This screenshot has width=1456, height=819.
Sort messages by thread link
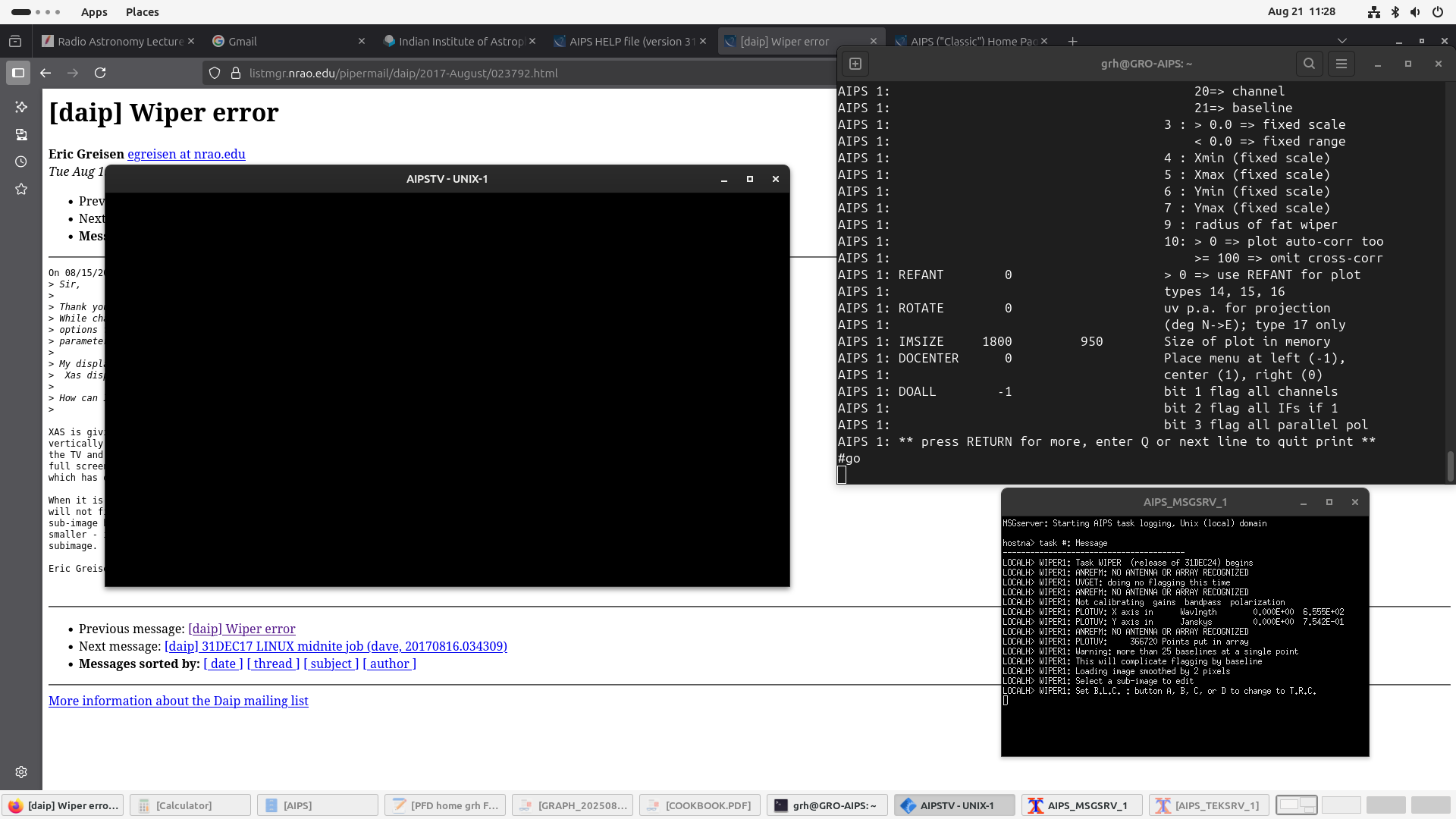tap(273, 664)
